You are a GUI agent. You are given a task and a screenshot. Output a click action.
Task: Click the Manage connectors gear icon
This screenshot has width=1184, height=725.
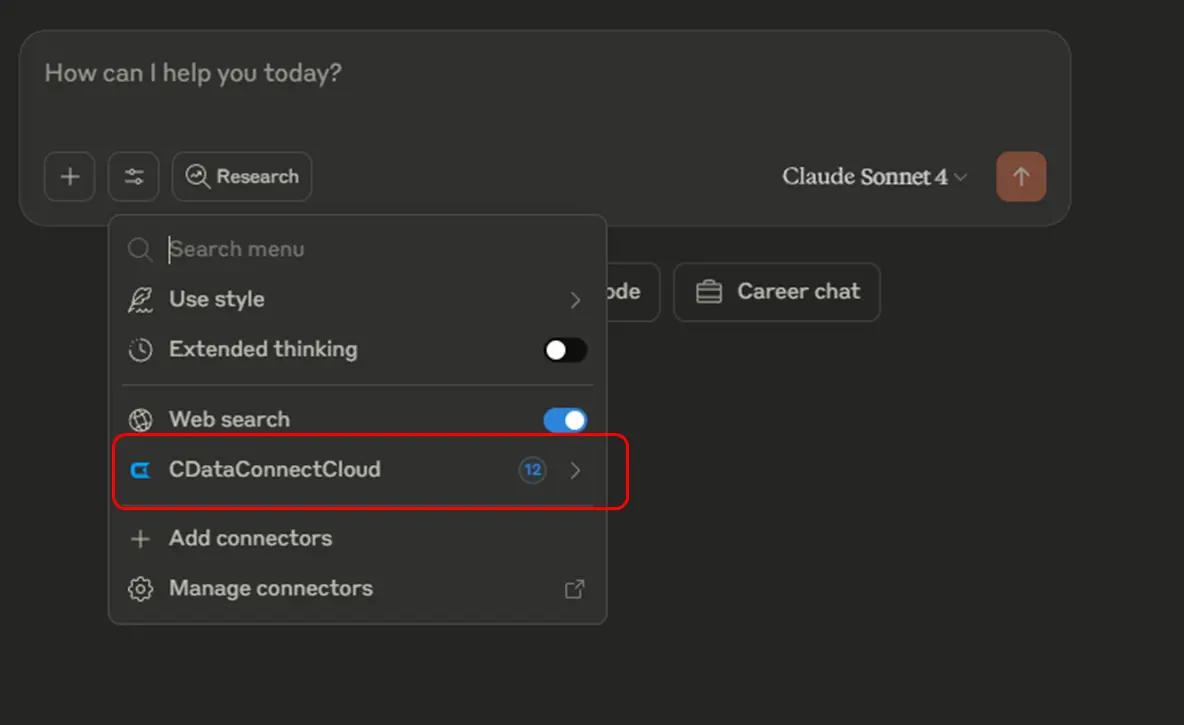click(x=141, y=589)
